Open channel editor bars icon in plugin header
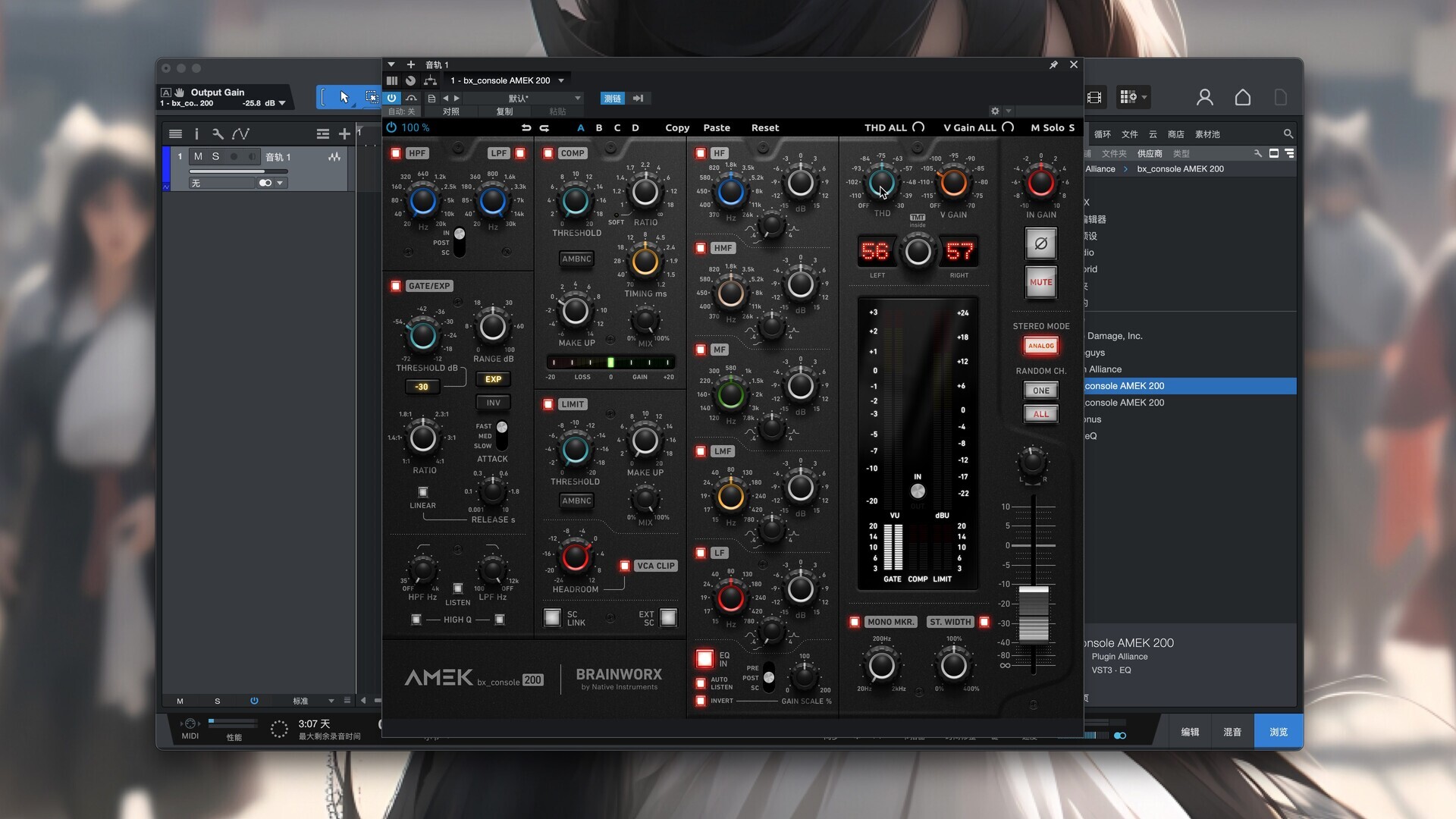The width and height of the screenshot is (1456, 819). pos(392,80)
